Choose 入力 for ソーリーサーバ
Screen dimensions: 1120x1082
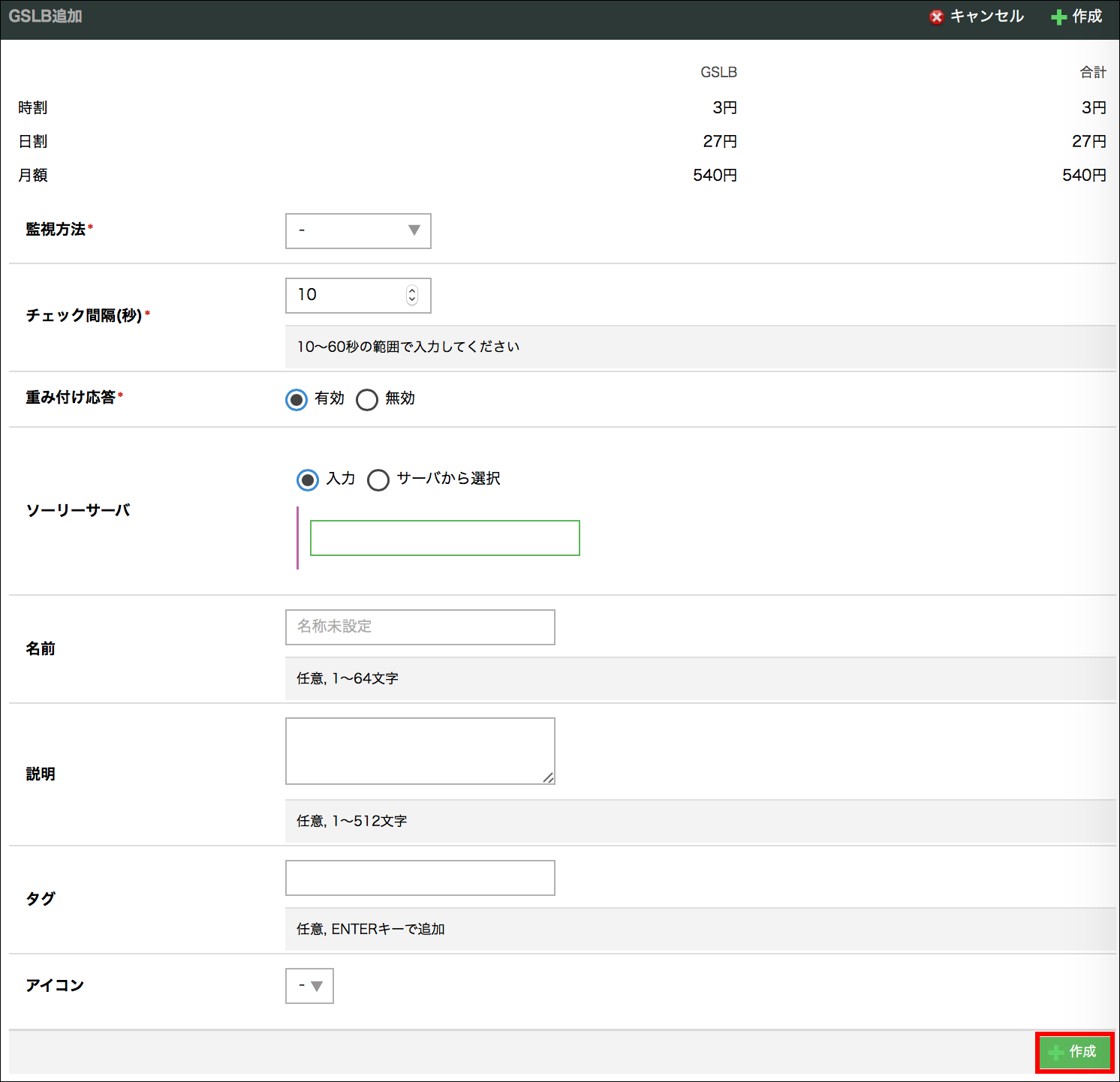(308, 479)
